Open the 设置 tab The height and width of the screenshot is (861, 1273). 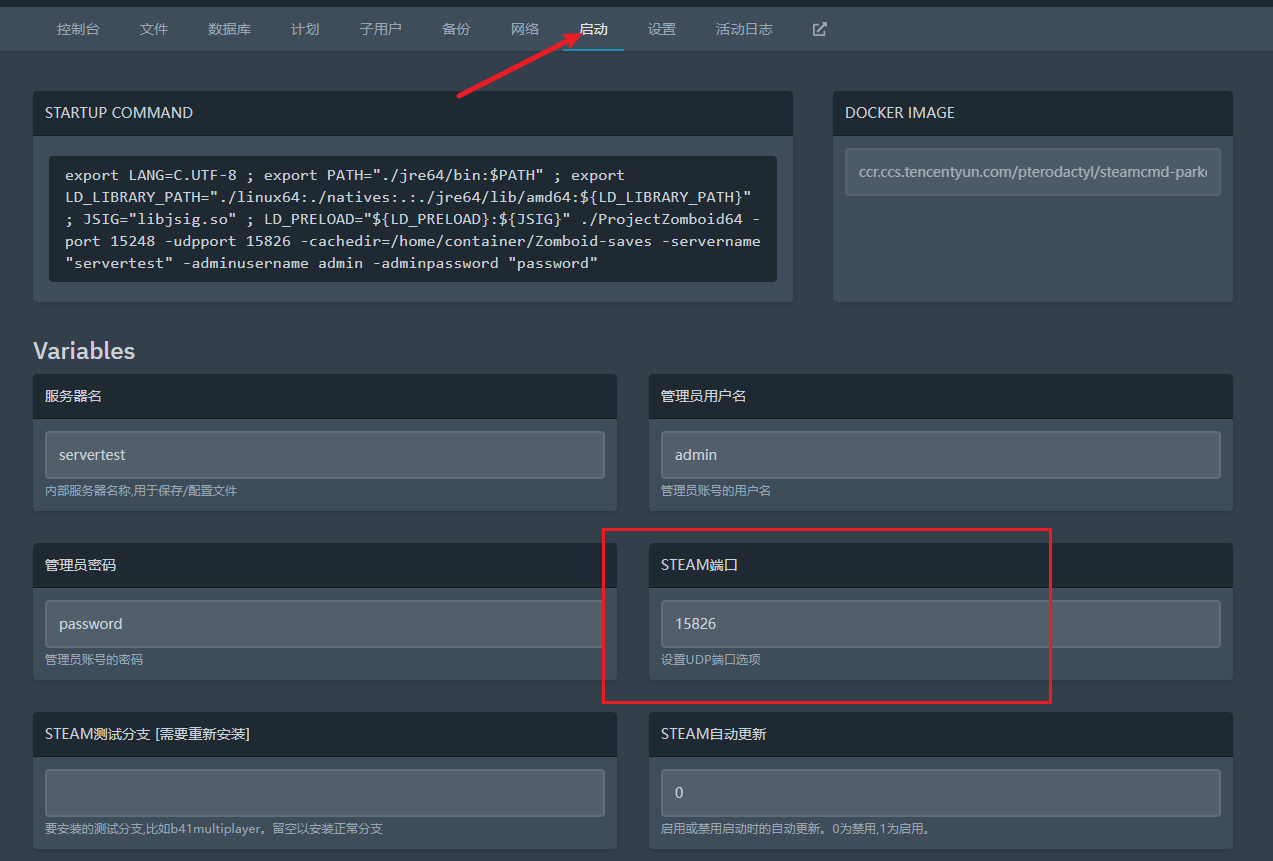662,29
